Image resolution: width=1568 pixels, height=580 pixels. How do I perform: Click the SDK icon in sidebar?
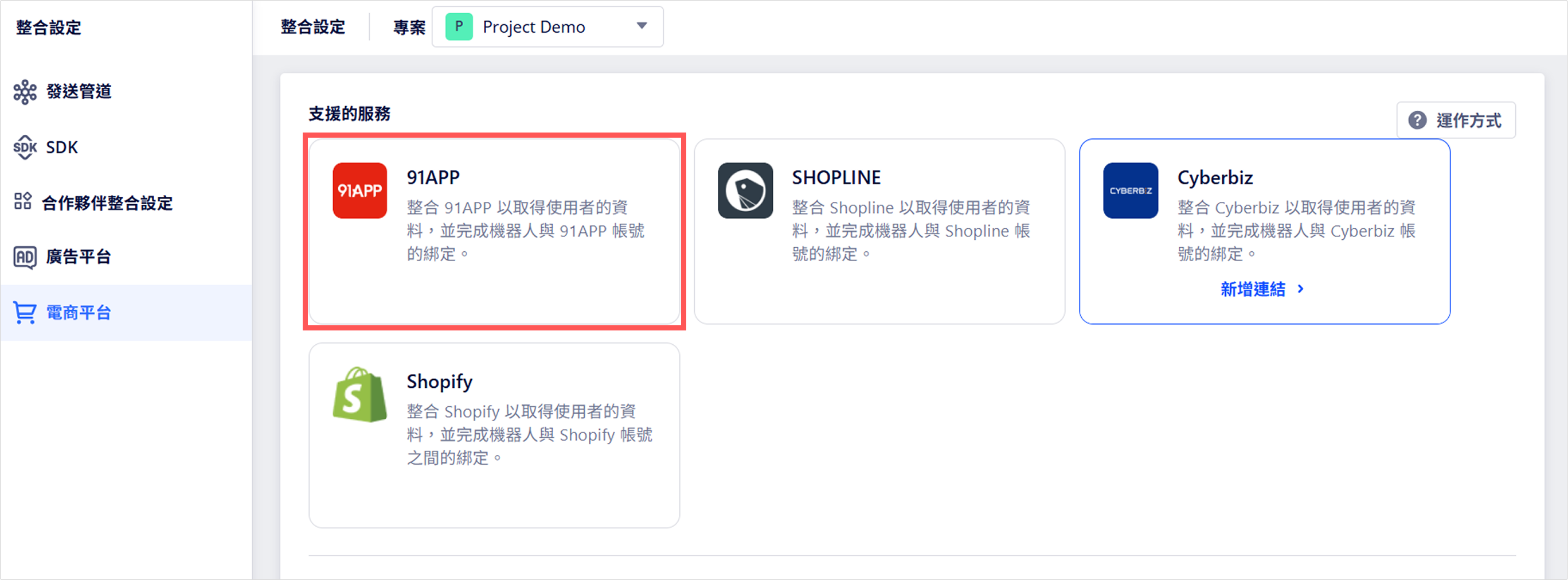click(25, 147)
